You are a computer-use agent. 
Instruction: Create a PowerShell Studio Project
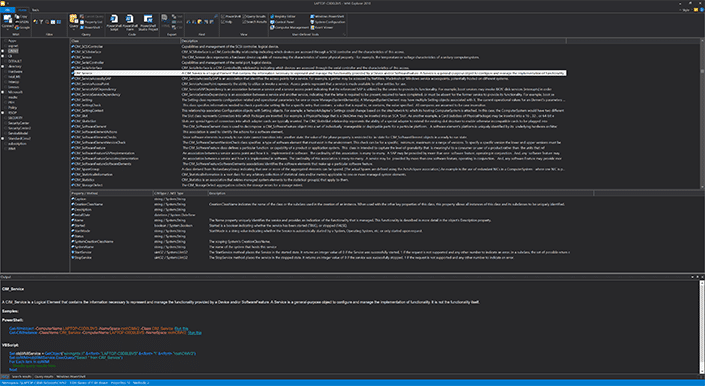pyautogui.click(x=148, y=22)
